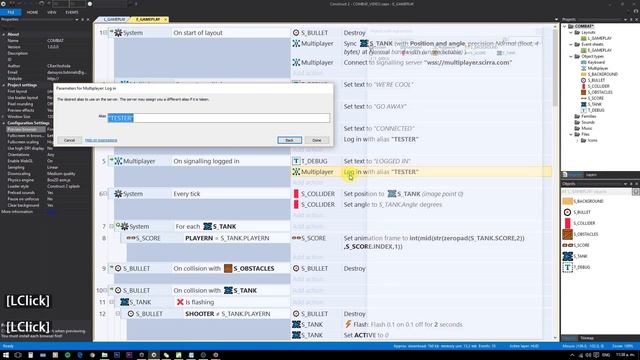Collapse the Files folder in Projects
Image resolution: width=640 pixels, height=360 pixels.
571,134
